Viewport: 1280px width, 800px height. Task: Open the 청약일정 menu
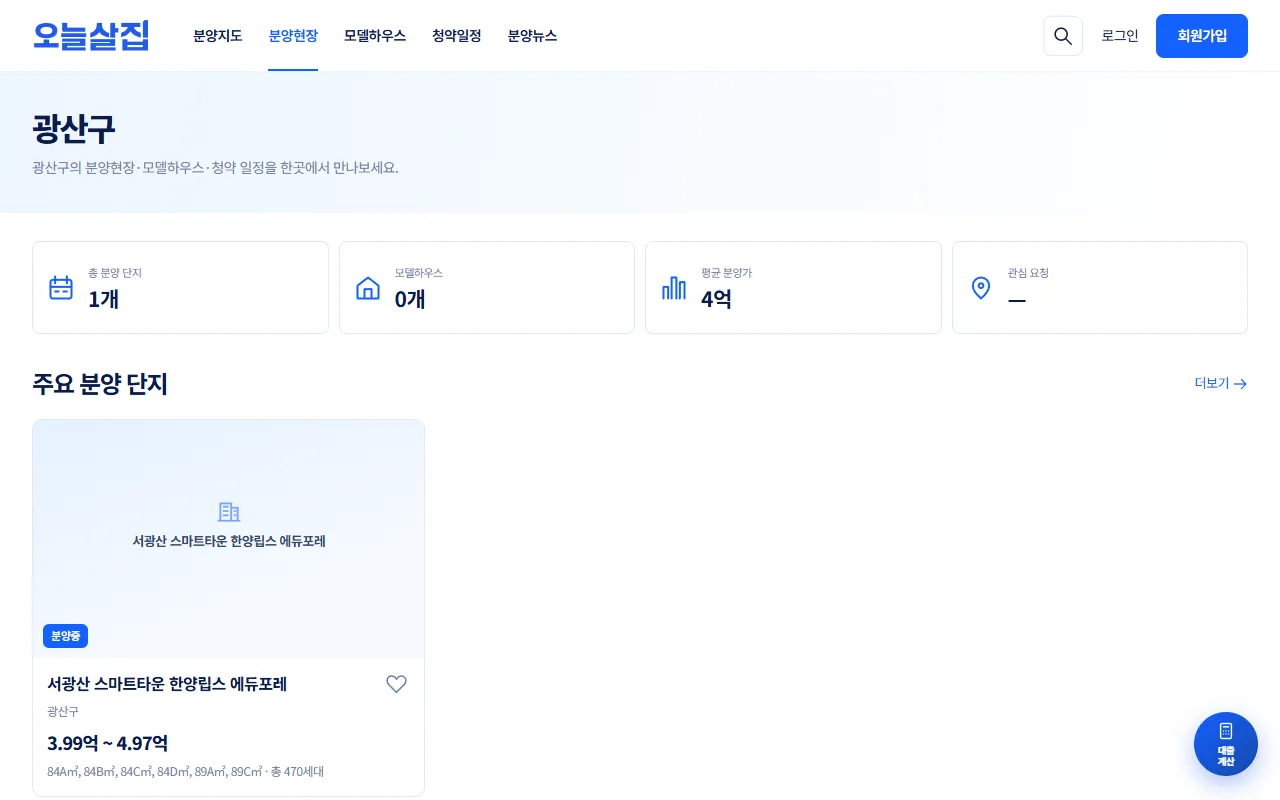pyautogui.click(x=457, y=36)
